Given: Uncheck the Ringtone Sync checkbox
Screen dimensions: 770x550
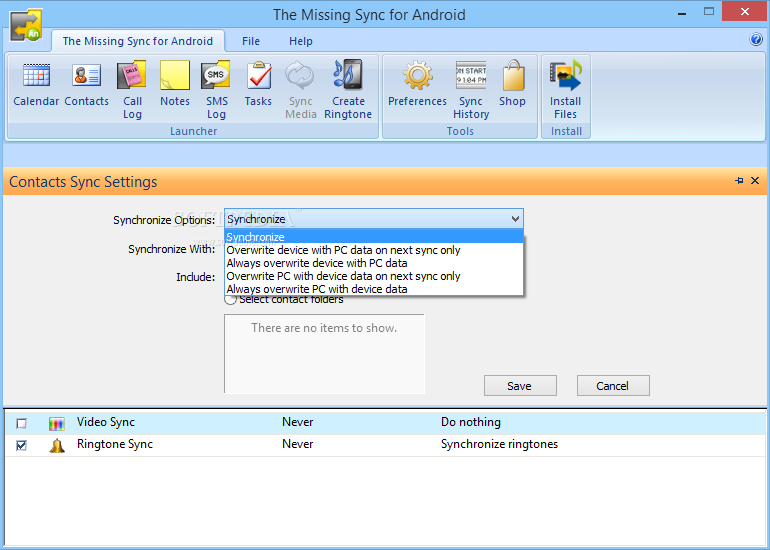Looking at the screenshot, I should click(x=21, y=445).
